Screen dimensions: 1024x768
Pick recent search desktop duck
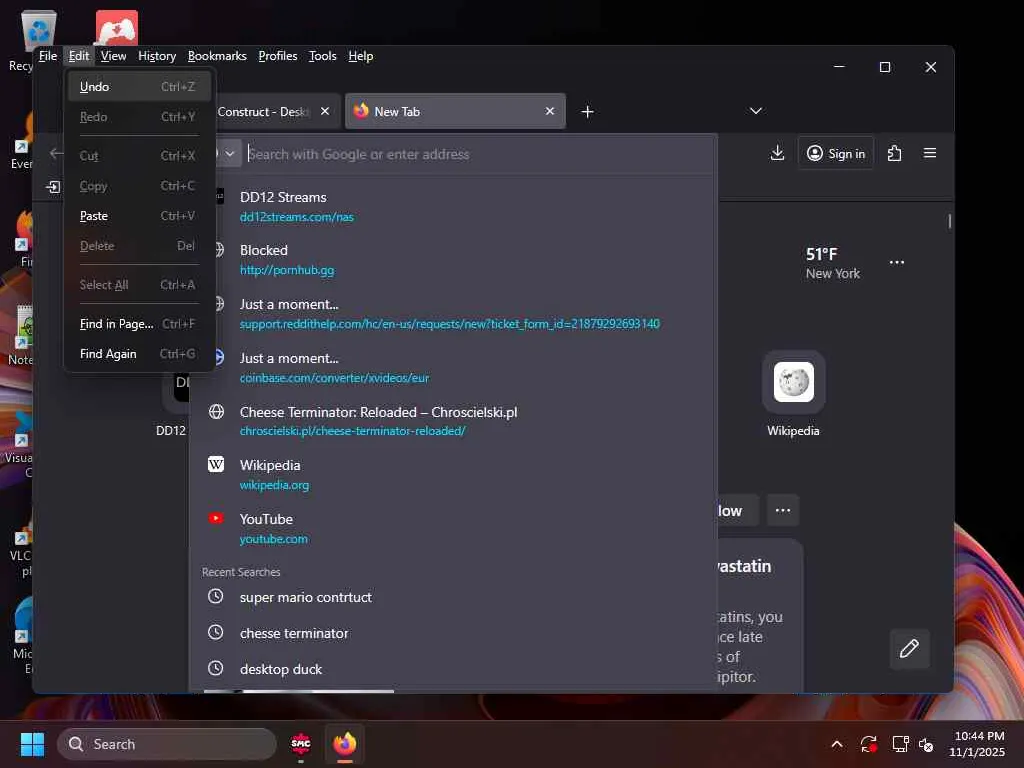pyautogui.click(x=453, y=669)
